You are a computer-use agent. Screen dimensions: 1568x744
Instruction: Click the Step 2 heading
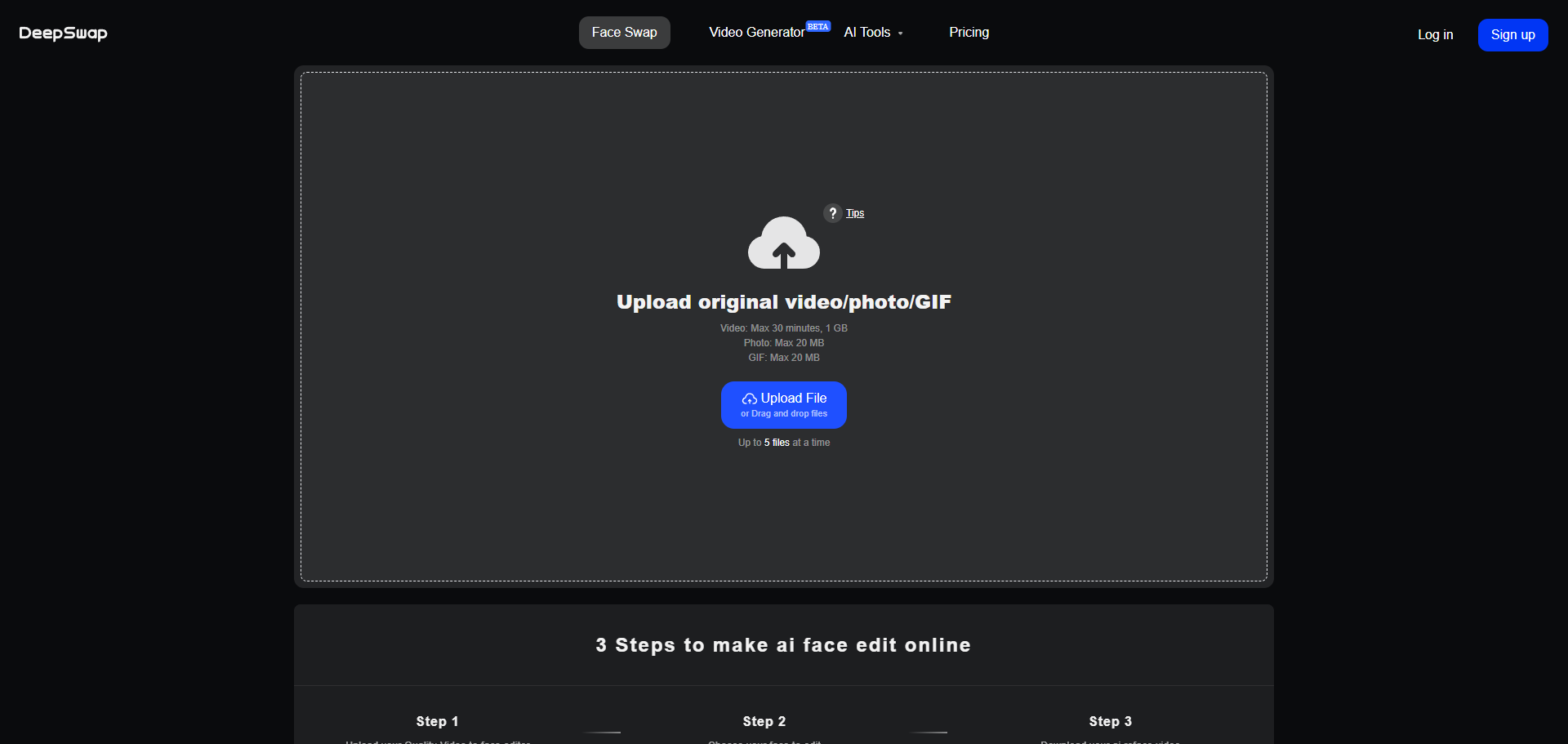[x=764, y=721]
